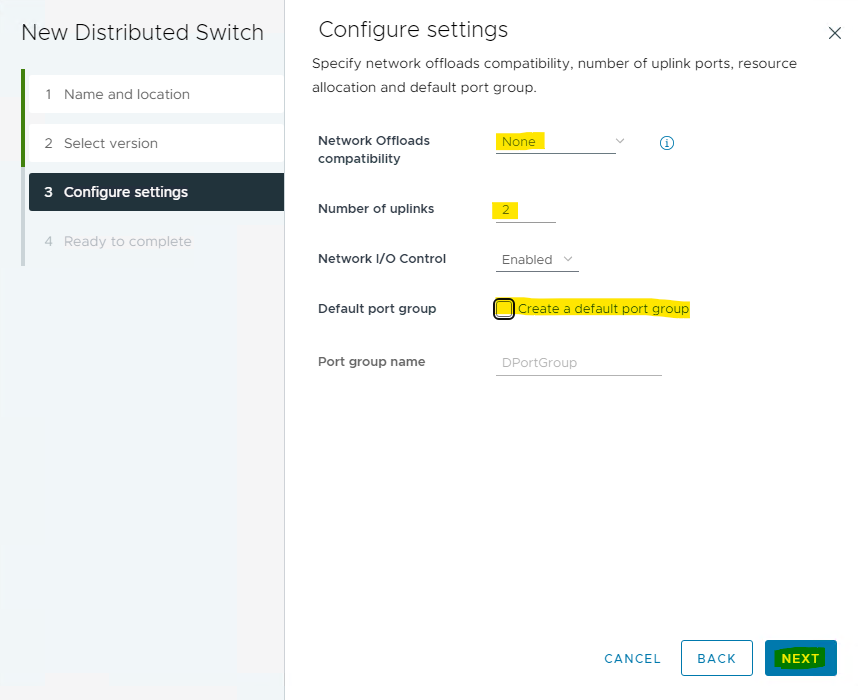Click the info icon beside Network Offloads compatibility

[x=667, y=143]
